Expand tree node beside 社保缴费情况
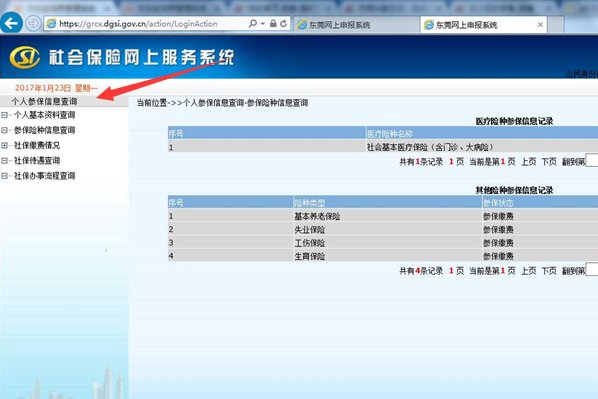Viewport: 598px width, 399px height. point(5,145)
